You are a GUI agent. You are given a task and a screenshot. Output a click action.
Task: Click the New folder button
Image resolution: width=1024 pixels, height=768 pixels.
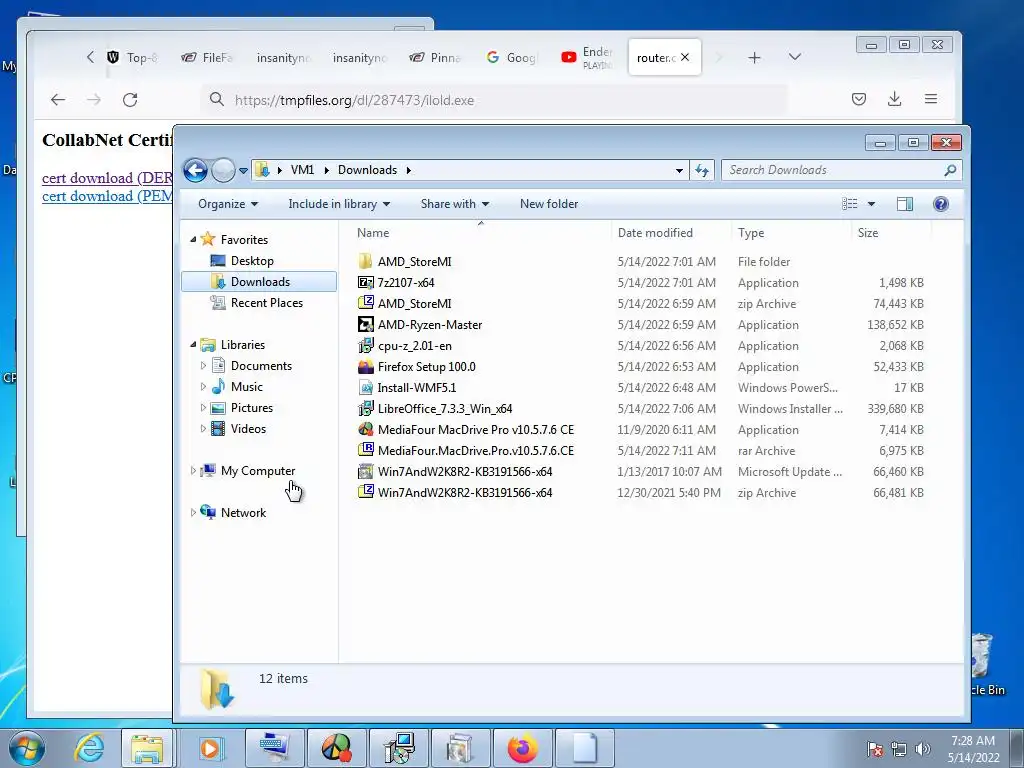click(549, 204)
